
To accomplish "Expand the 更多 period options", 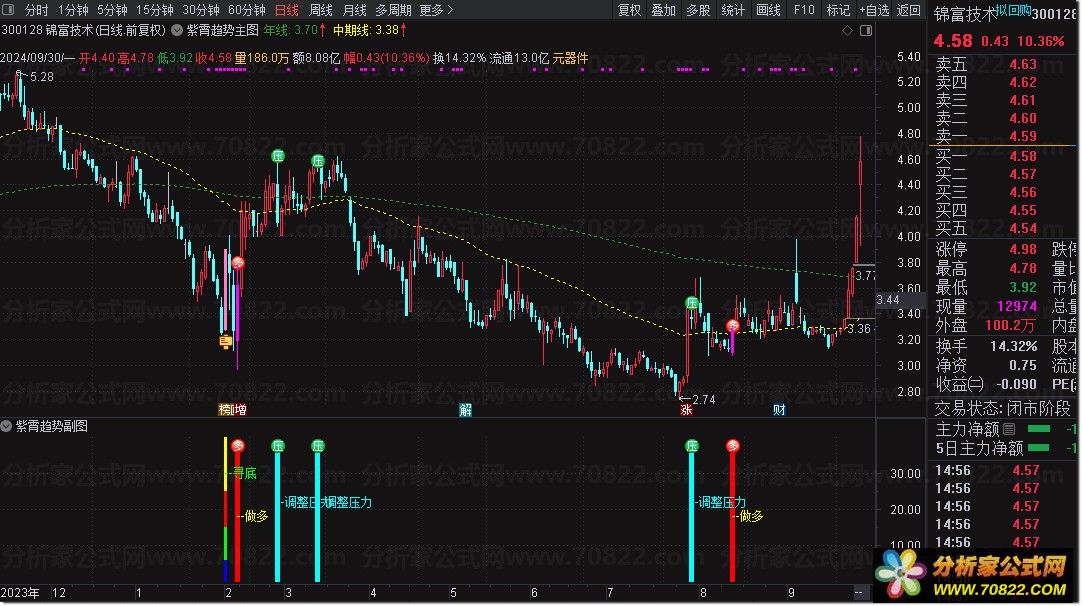I will 436,10.
